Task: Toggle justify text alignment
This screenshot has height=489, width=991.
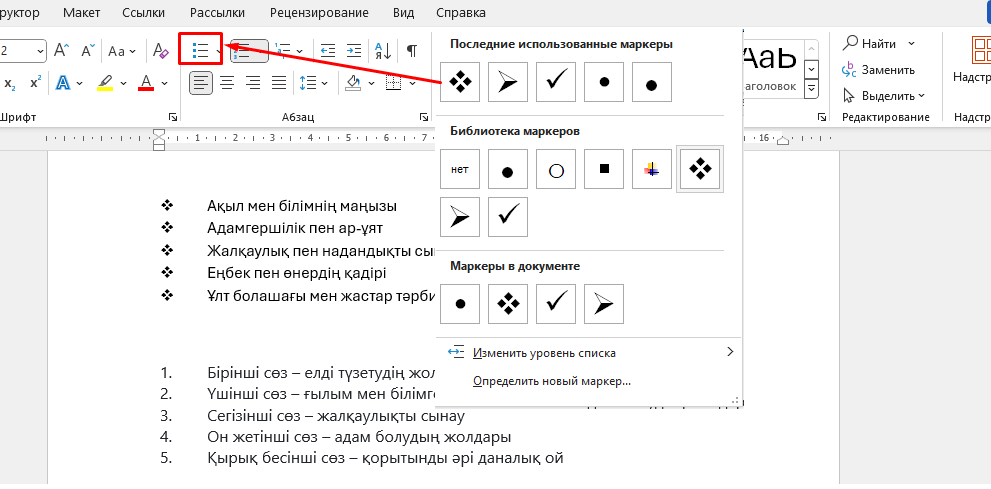Action: pos(279,82)
